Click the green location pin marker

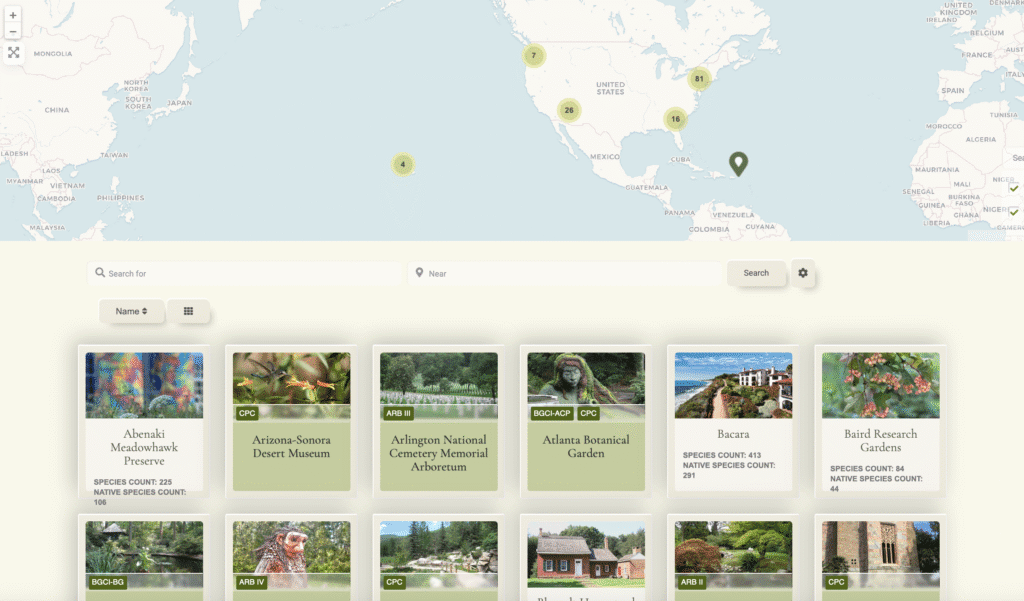tap(738, 163)
